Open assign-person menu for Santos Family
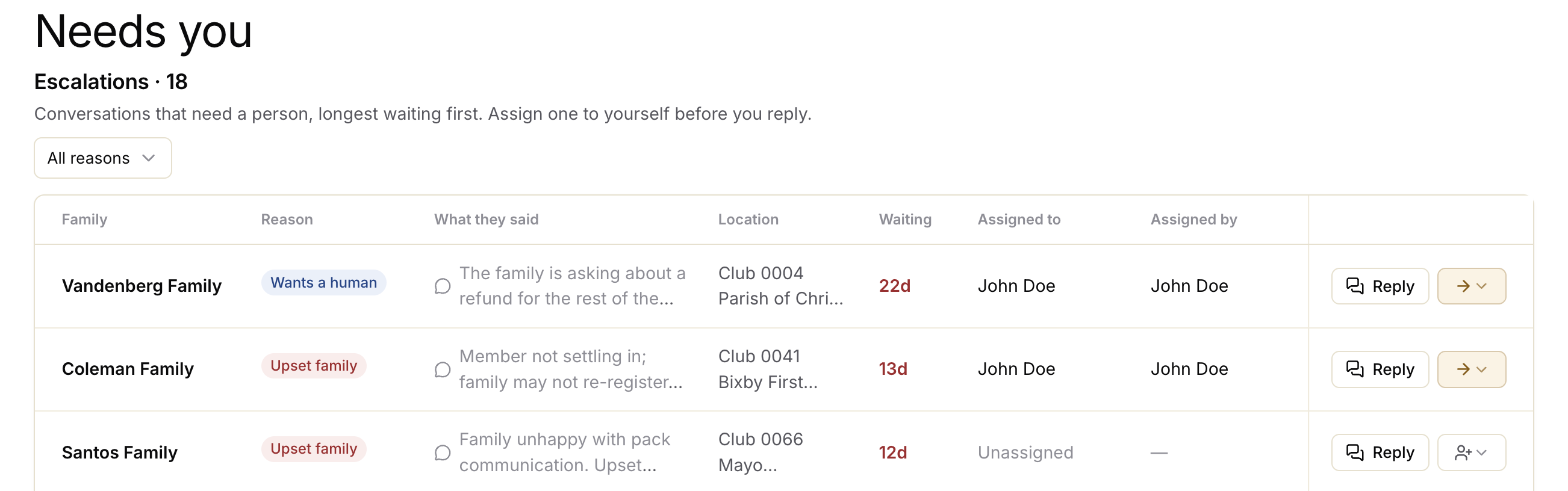Viewport: 1568px width, 491px height. pos(1471,452)
